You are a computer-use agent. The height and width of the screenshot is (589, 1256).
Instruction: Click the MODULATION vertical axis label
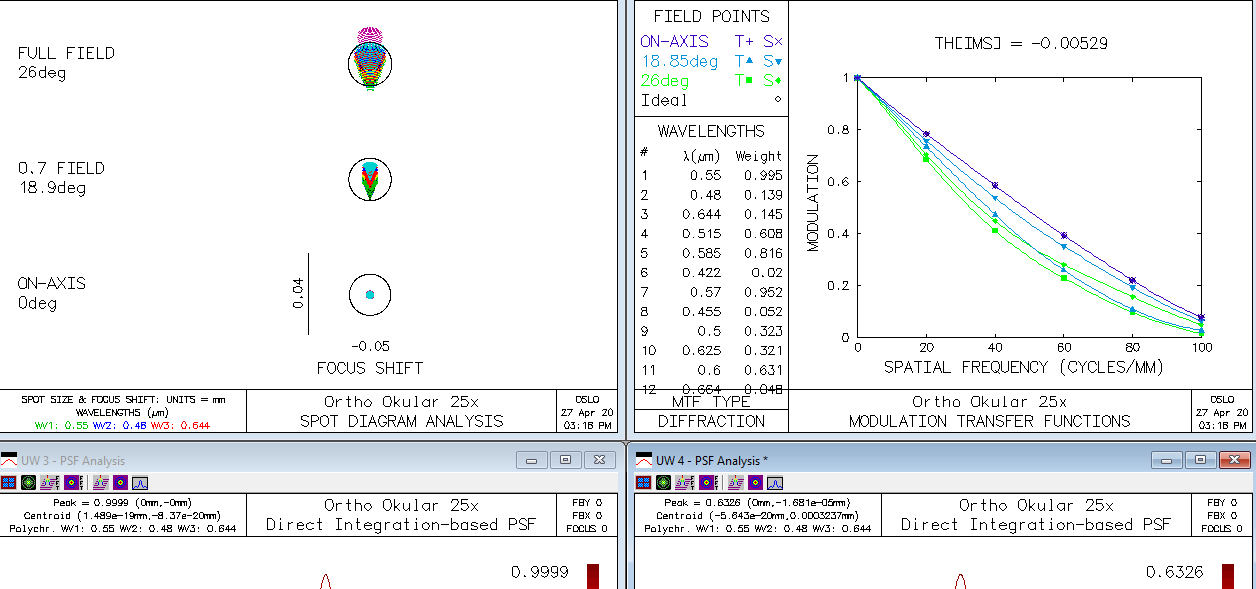click(x=813, y=202)
